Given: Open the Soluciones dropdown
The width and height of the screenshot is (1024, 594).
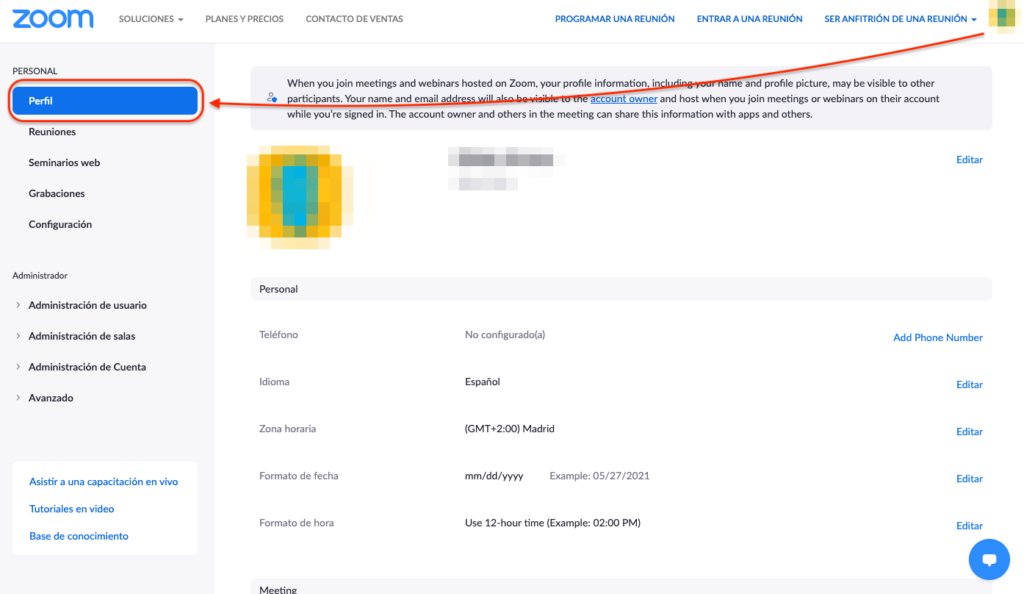Looking at the screenshot, I should click(x=151, y=19).
